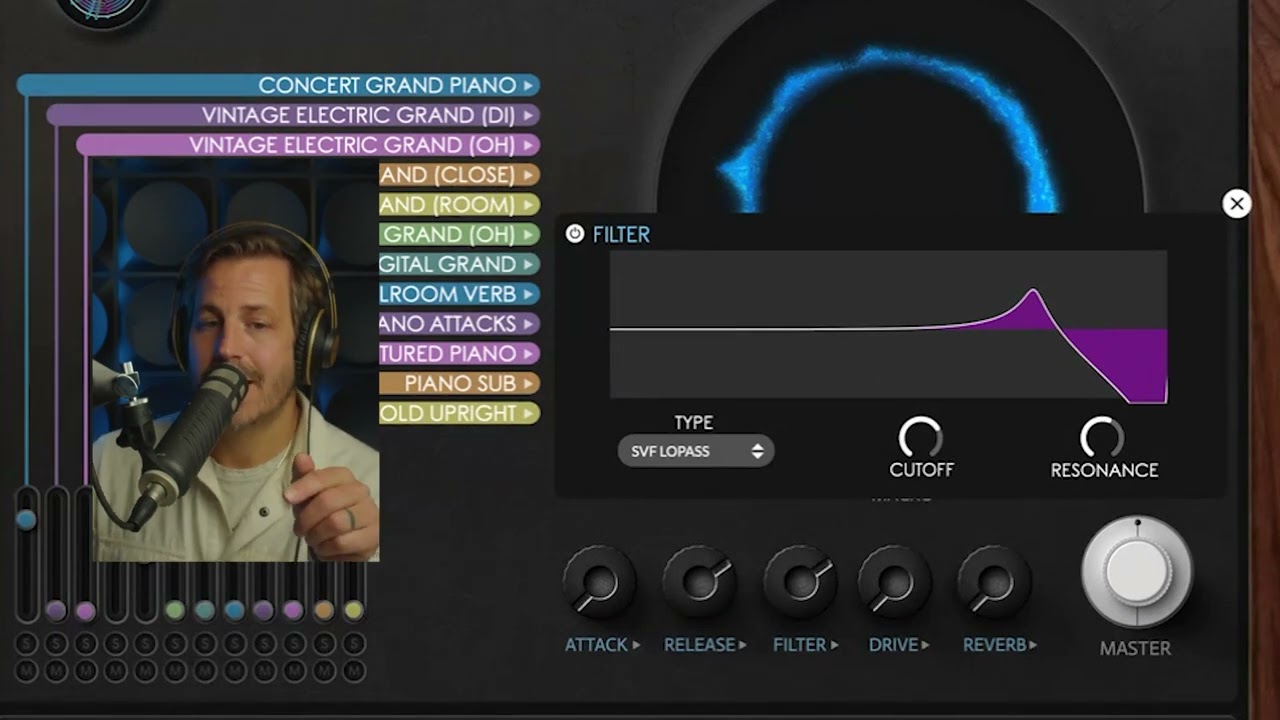Click the Master label under the knob

(x=1135, y=648)
